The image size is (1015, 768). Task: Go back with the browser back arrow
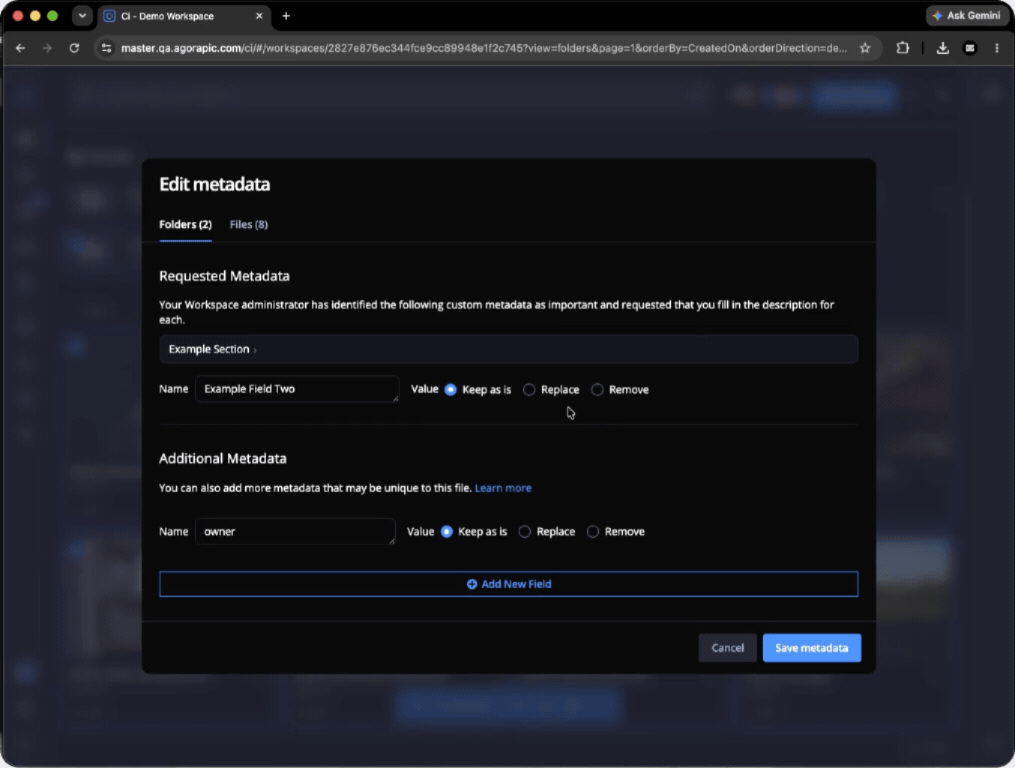(20, 48)
